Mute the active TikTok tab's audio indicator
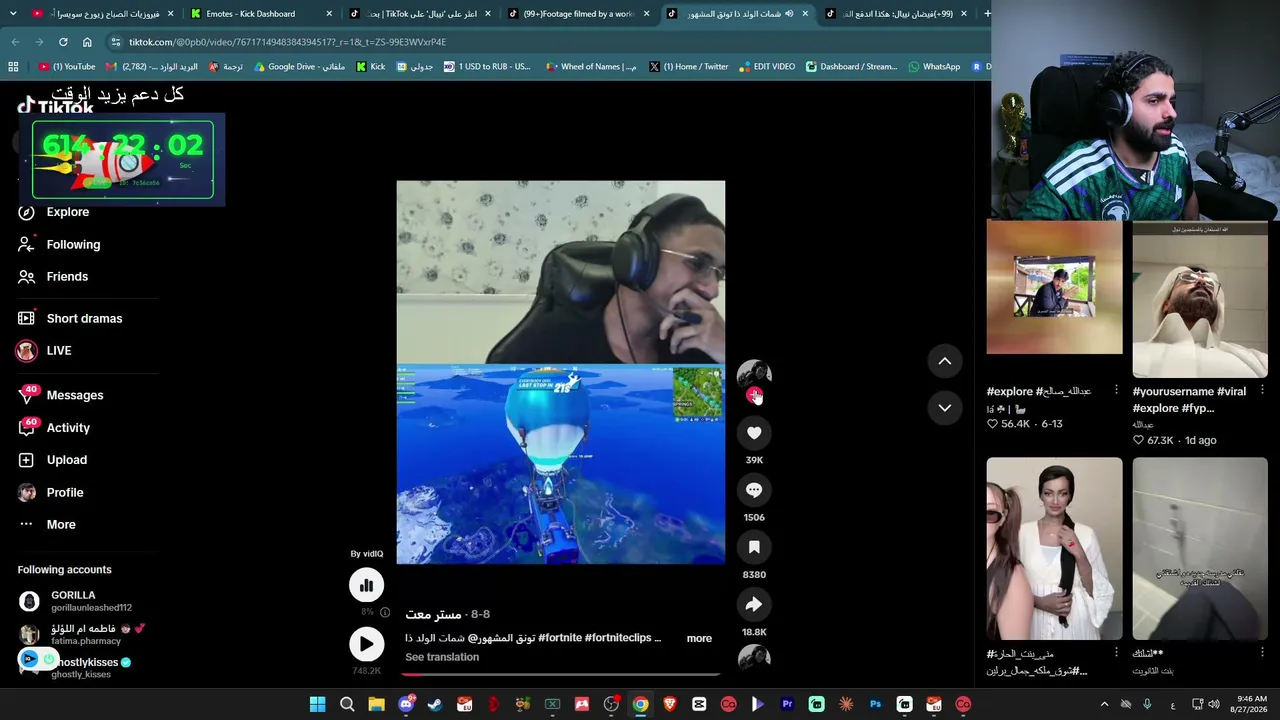 click(789, 14)
